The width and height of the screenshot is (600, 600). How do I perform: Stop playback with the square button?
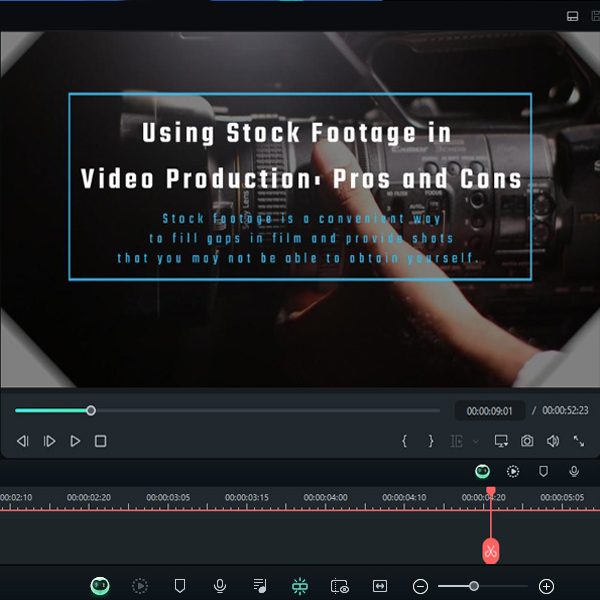pos(100,441)
